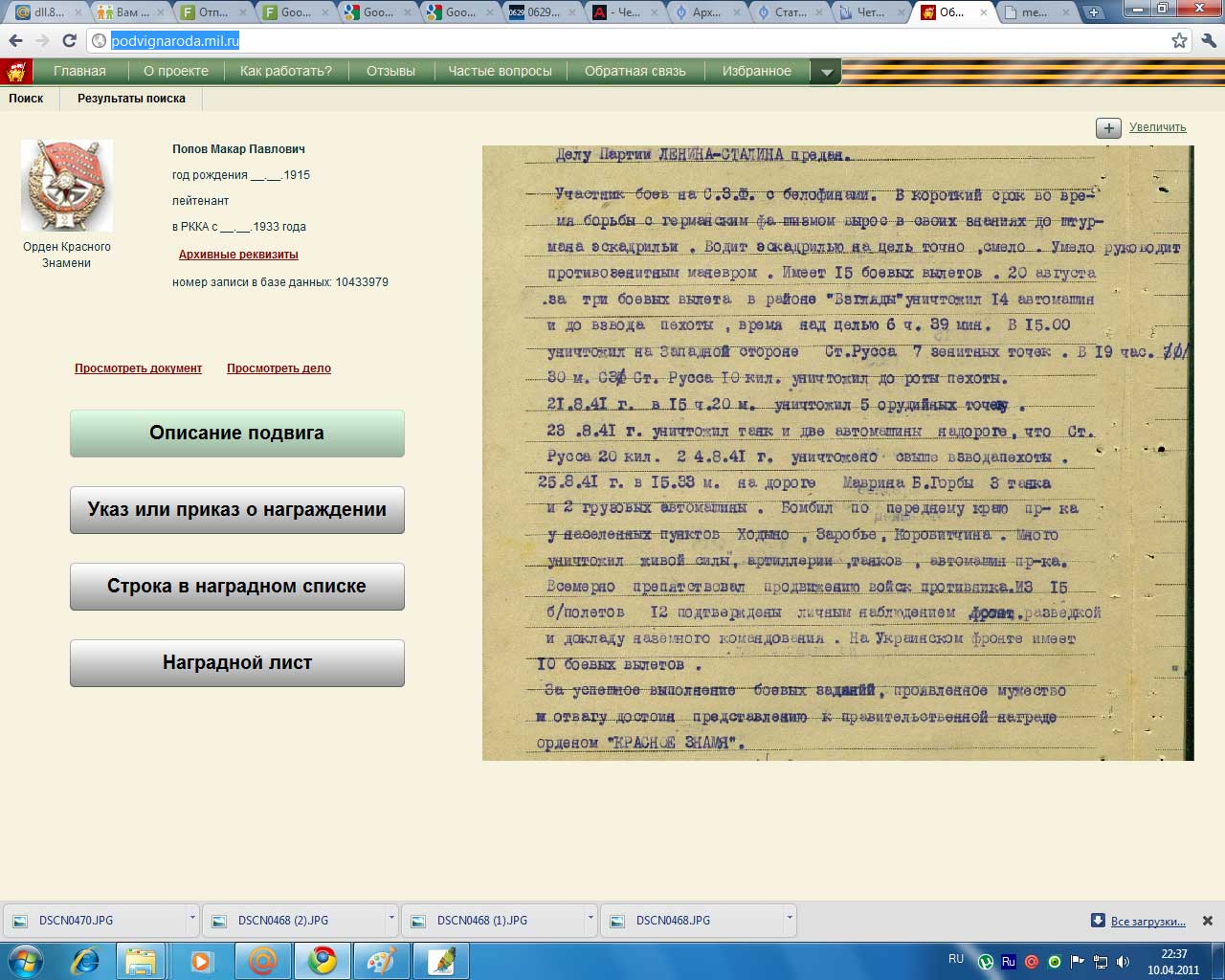Open the Chrome wrench settings menu
This screenshot has height=980, width=1225.
pos(1208,41)
